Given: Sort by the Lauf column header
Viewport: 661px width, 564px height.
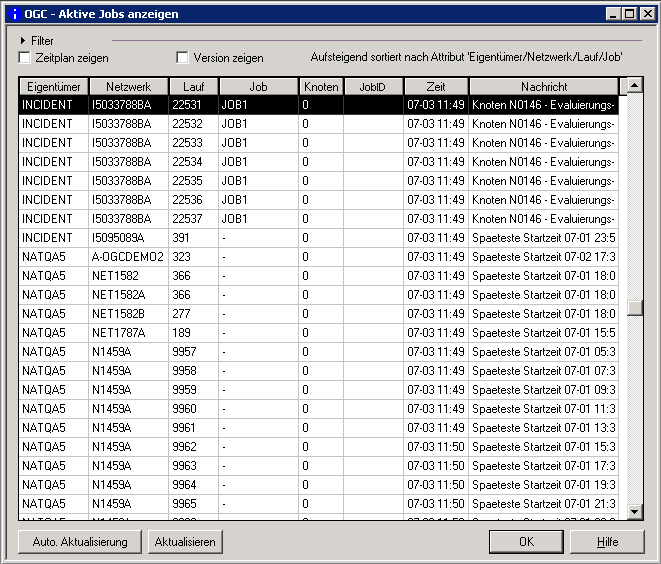Looking at the screenshot, I should [193, 86].
